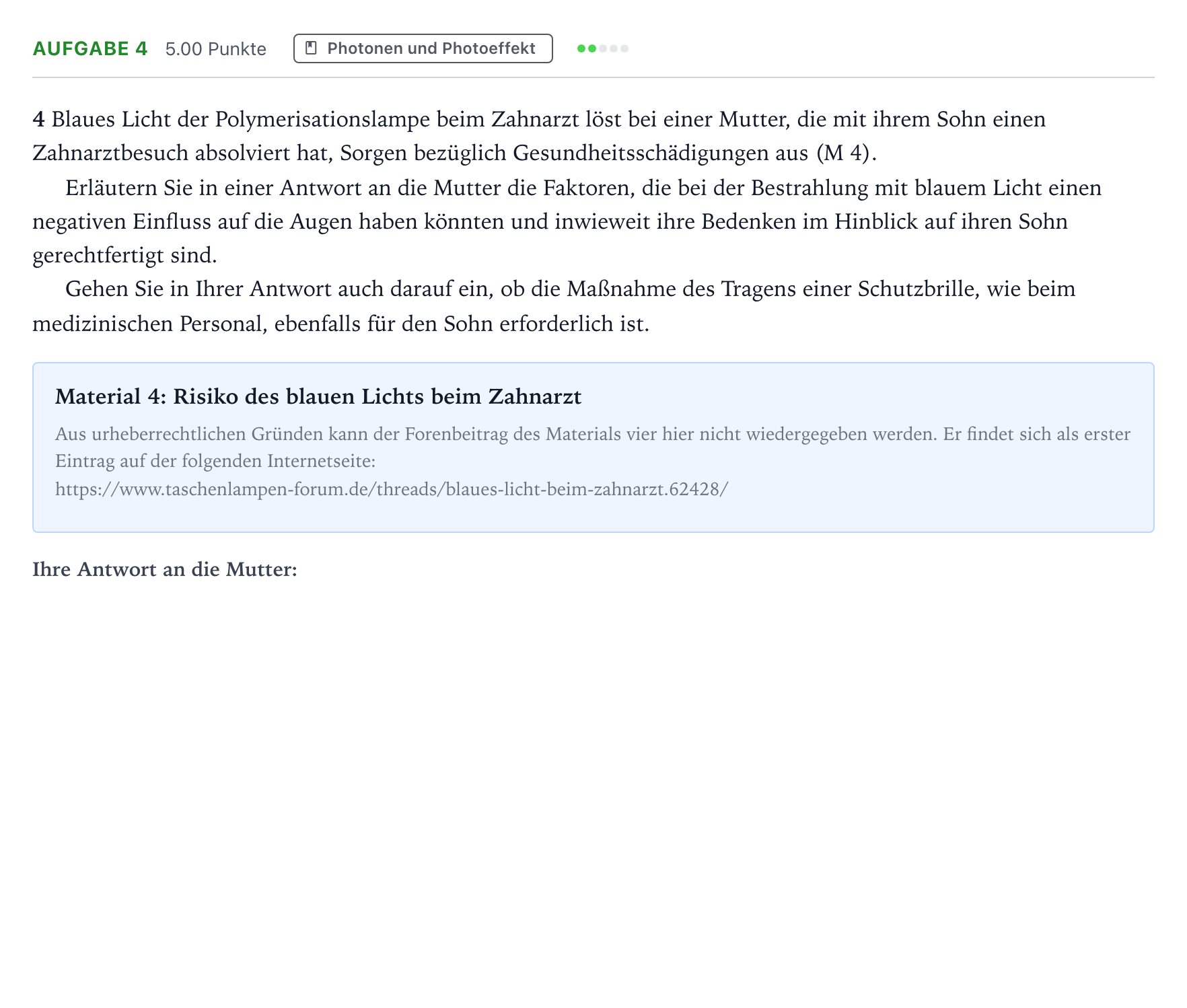Click the paragraph starting Erläutern Sie in einer Antwort
The image size is (1187, 1008).
coord(567,221)
